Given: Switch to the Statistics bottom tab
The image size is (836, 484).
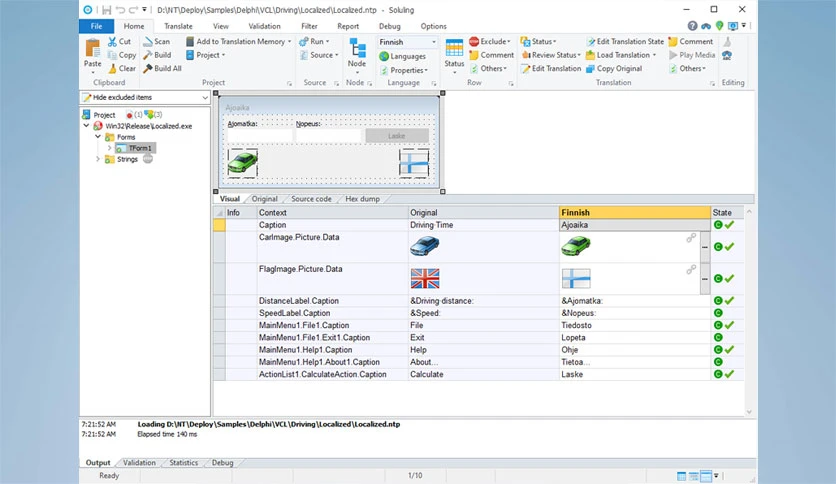Looking at the screenshot, I should [x=183, y=463].
